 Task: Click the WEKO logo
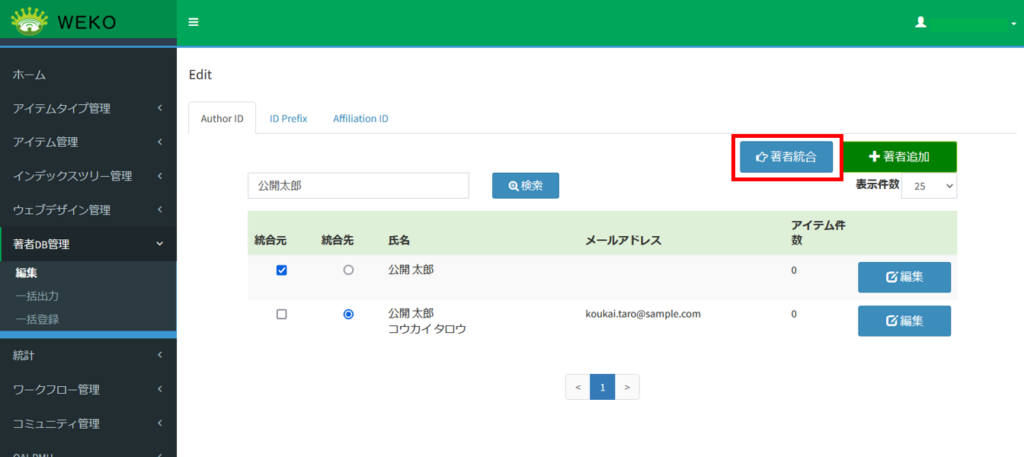pos(65,22)
